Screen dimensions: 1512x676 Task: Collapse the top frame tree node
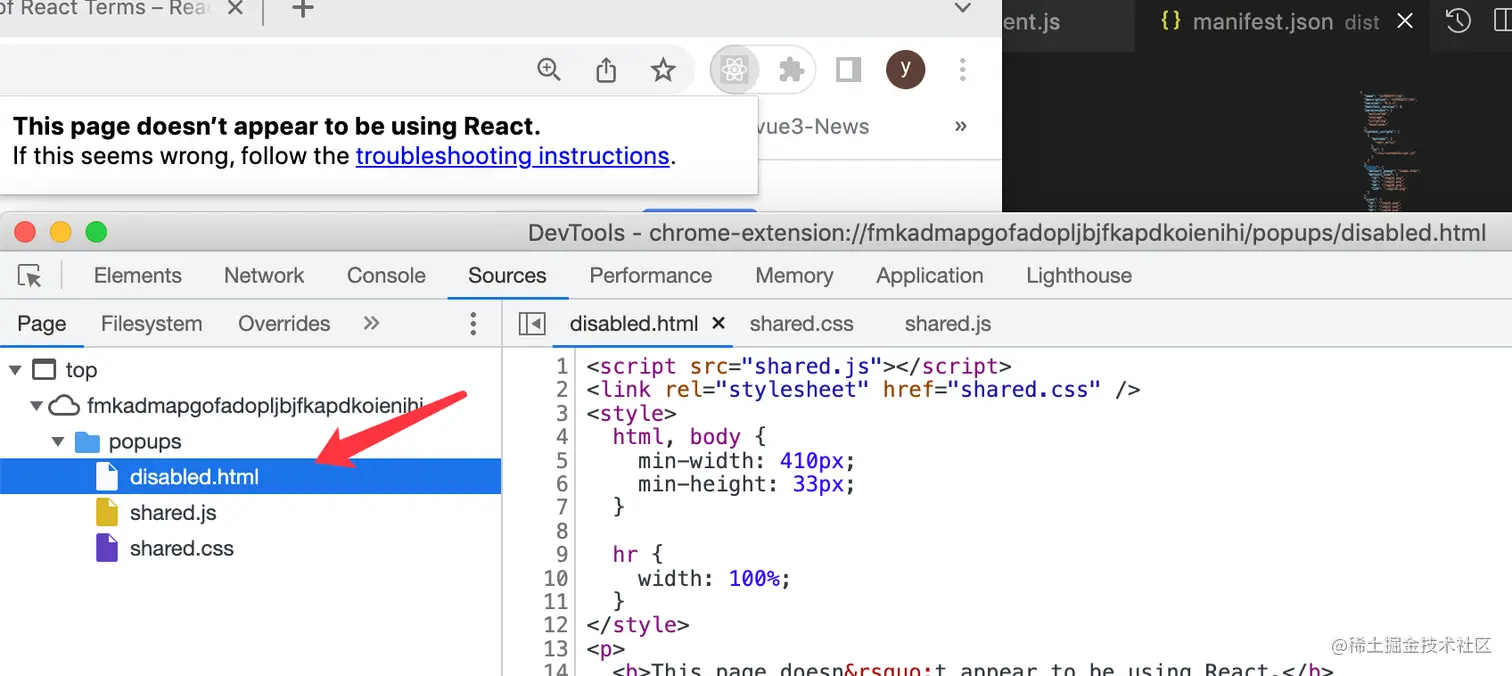[15, 370]
